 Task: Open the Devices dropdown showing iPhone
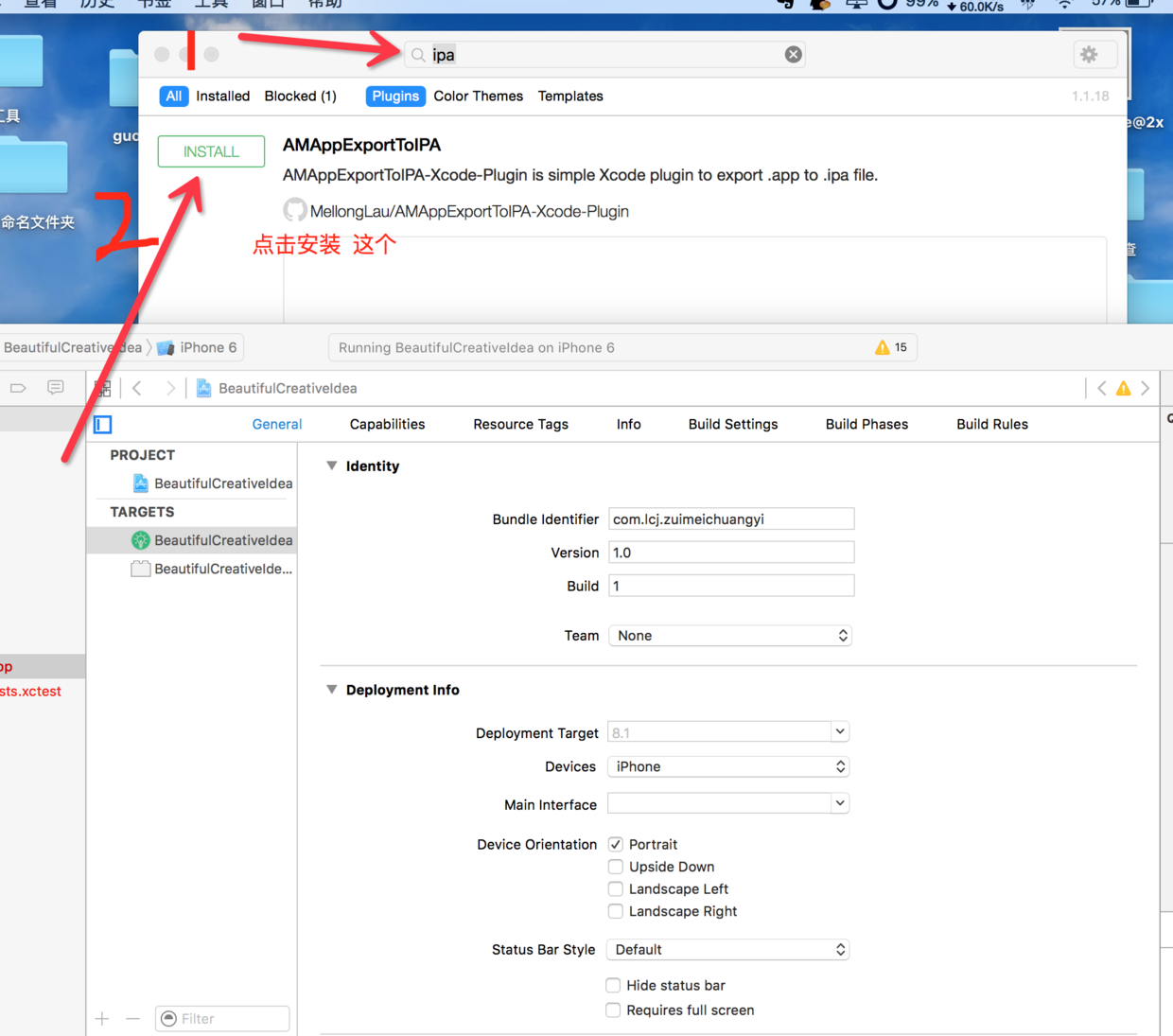[x=728, y=766]
